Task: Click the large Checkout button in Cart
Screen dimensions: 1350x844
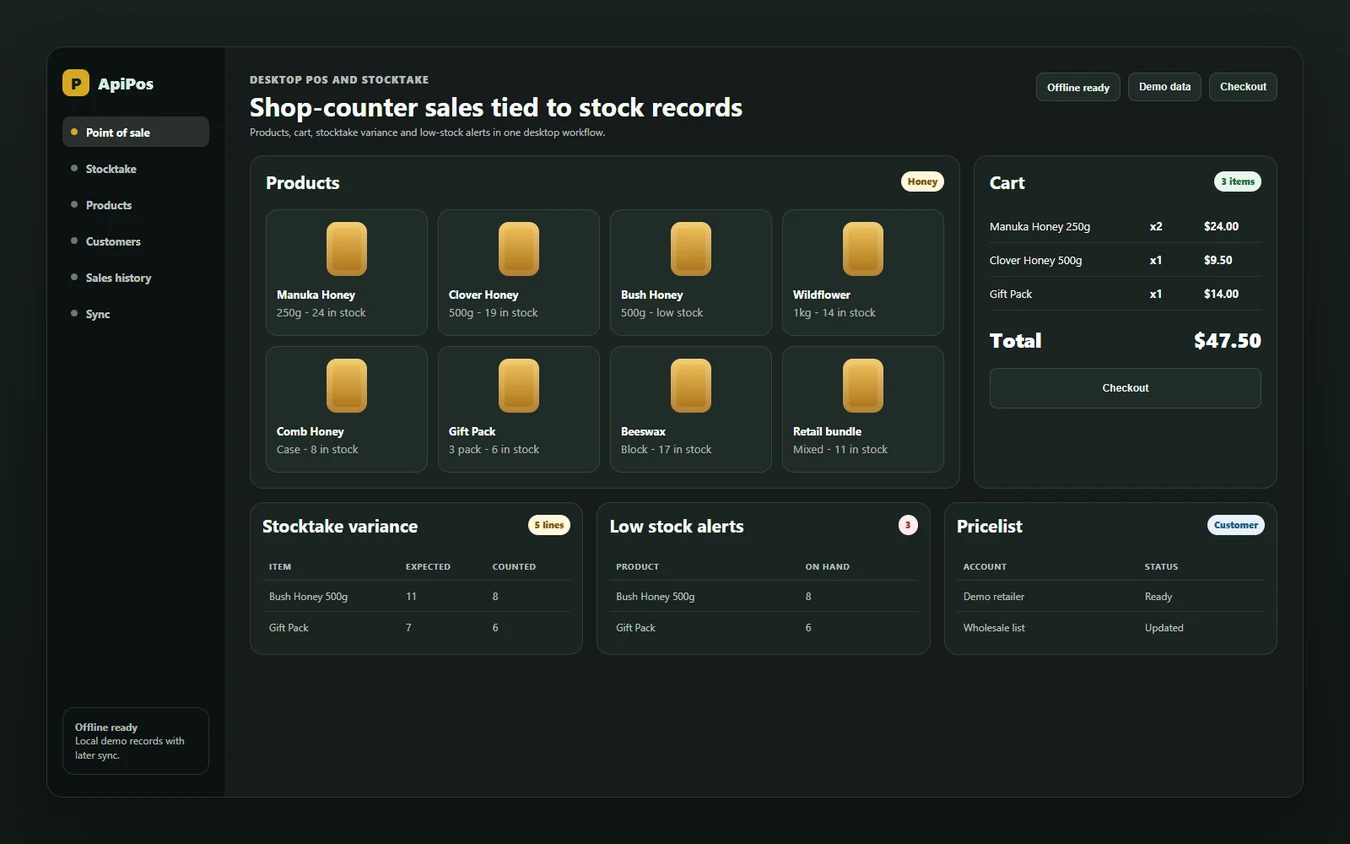Action: click(1125, 388)
